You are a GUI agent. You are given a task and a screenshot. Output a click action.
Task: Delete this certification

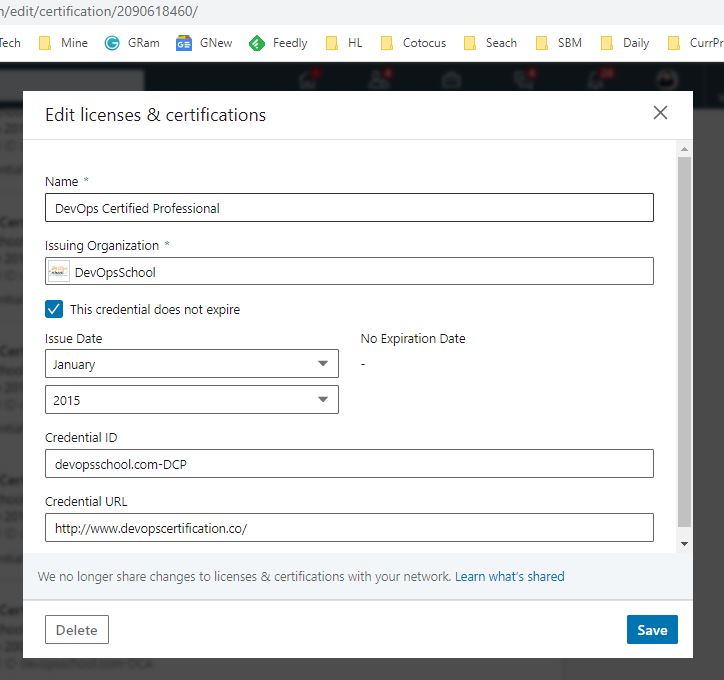click(77, 630)
